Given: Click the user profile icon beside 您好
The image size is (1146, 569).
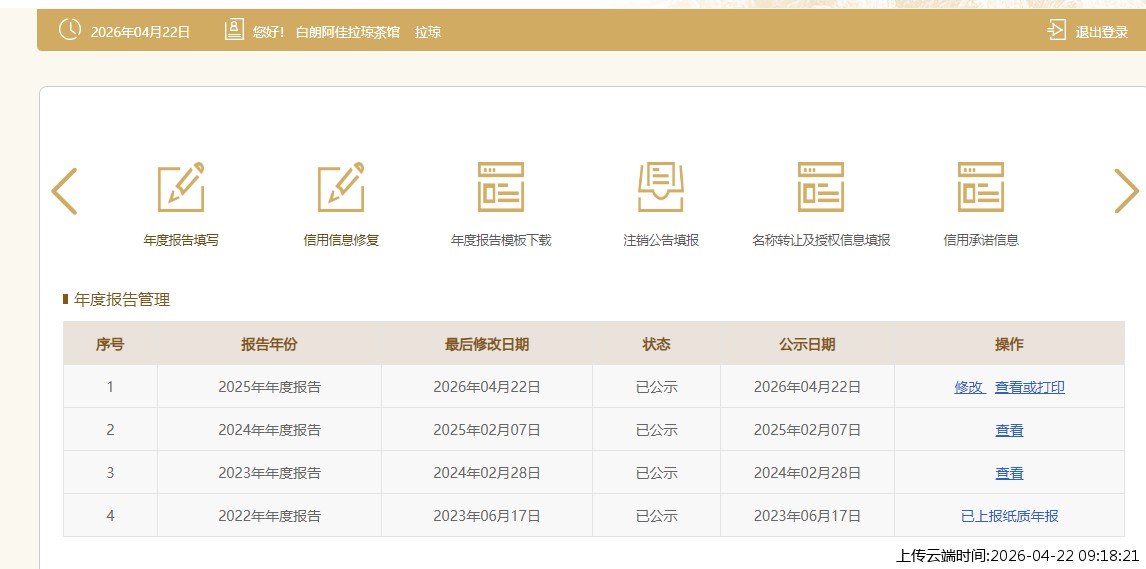Looking at the screenshot, I should (234, 31).
